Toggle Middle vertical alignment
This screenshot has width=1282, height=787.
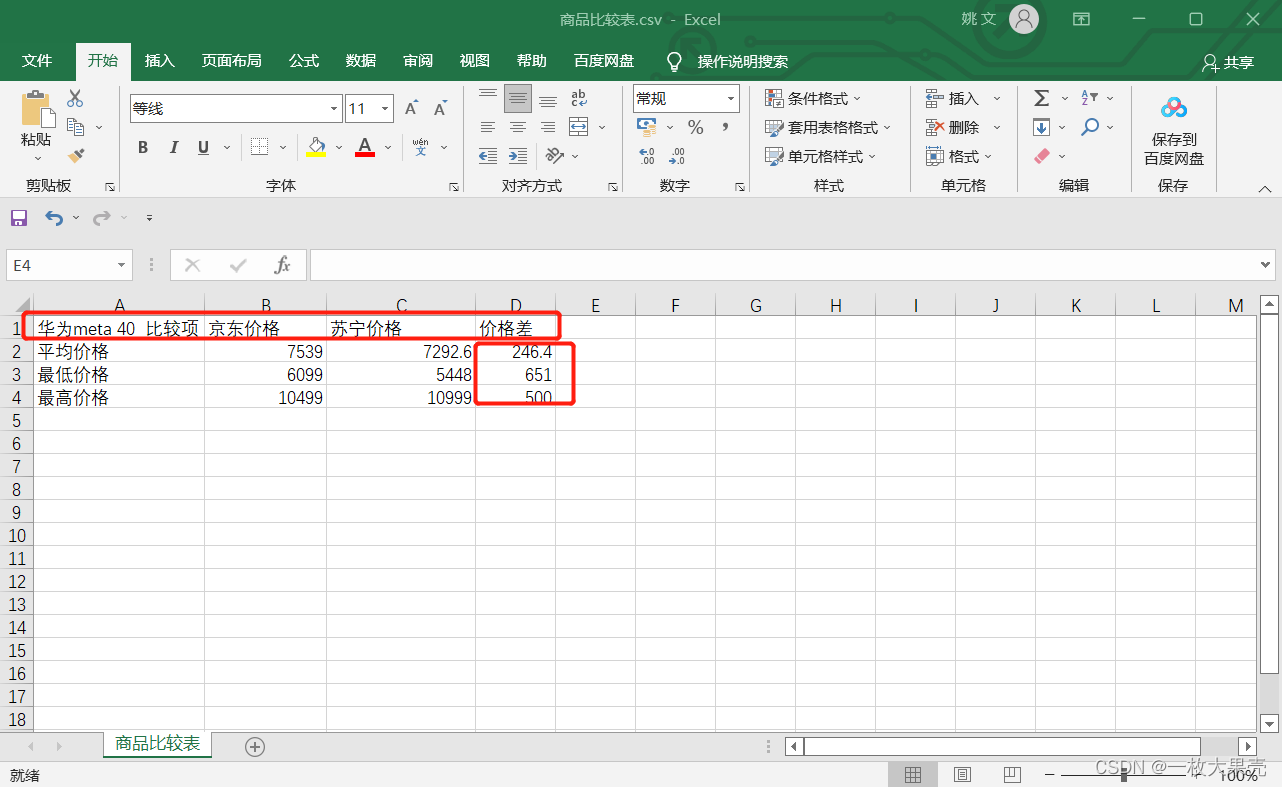pos(518,98)
